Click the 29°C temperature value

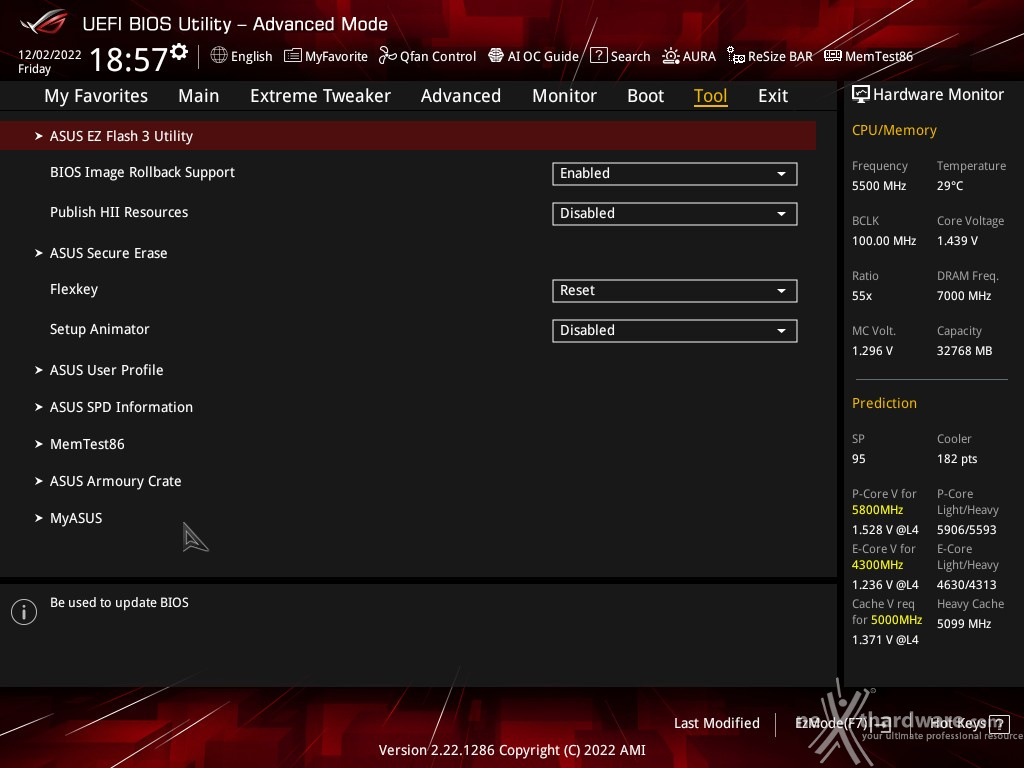[950, 186]
